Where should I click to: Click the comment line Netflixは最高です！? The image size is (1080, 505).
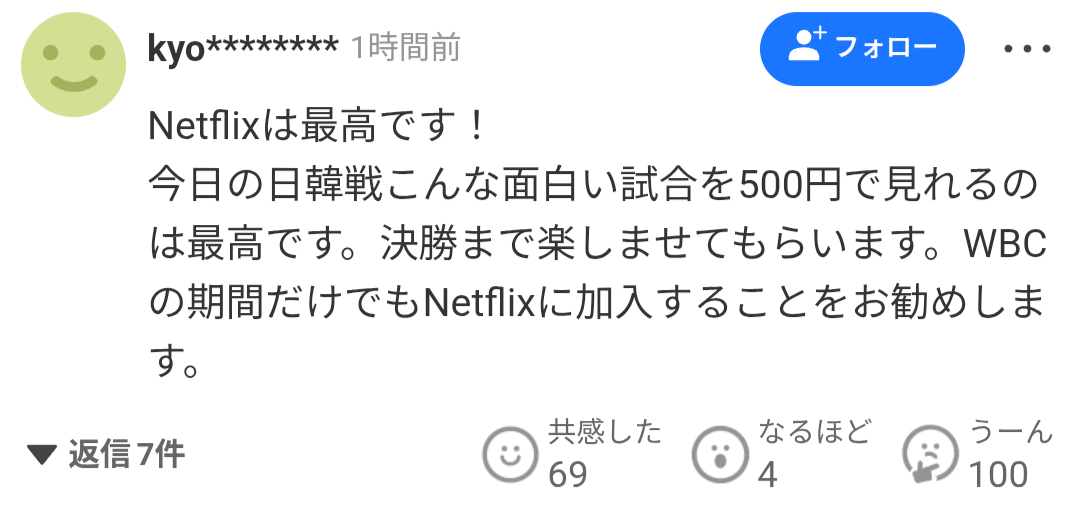tap(318, 126)
